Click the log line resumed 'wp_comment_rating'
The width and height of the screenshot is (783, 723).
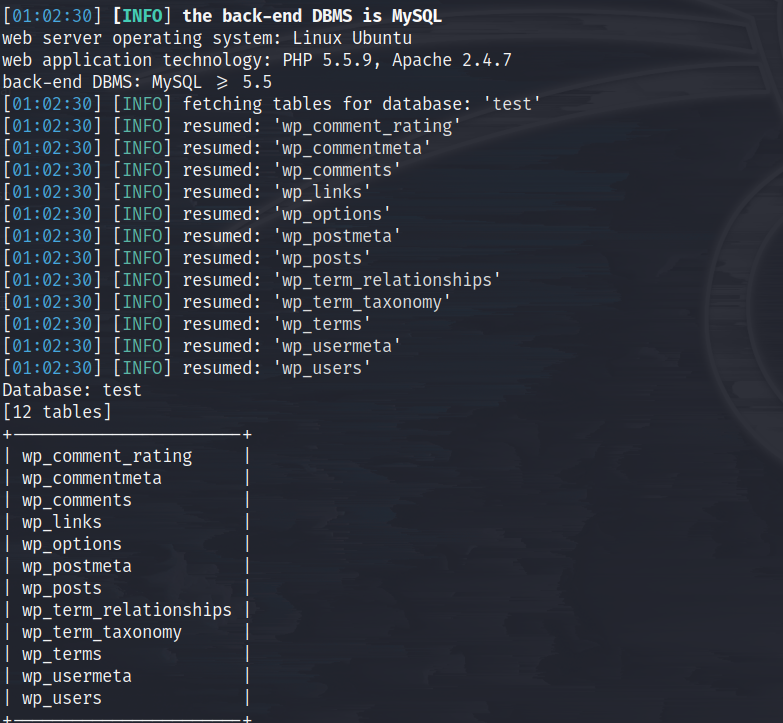point(232,126)
